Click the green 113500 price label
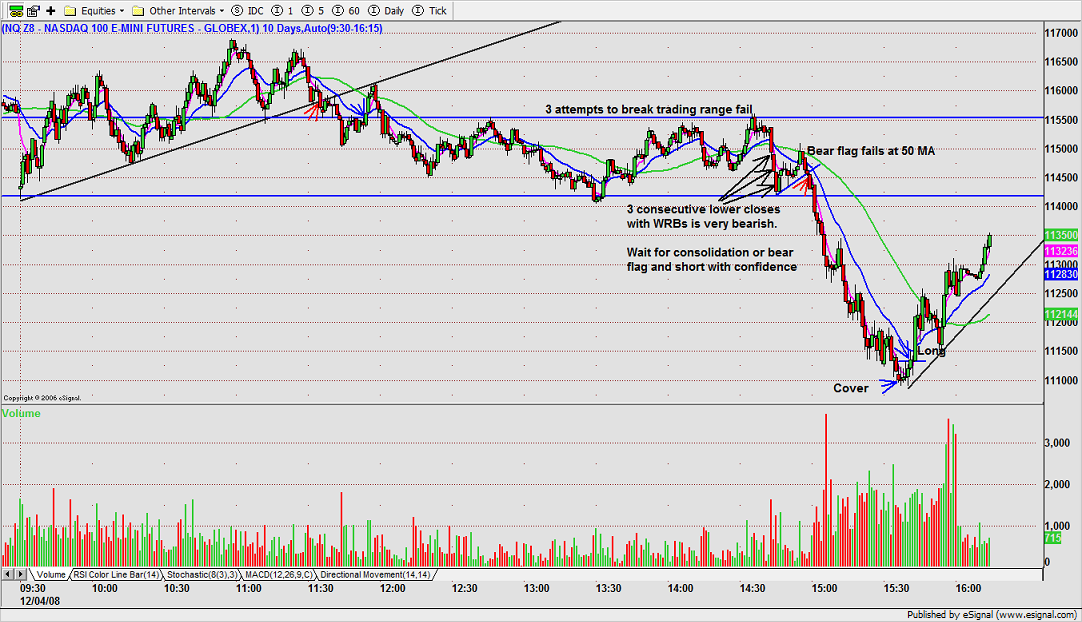This screenshot has width=1082, height=622. [x=1061, y=235]
